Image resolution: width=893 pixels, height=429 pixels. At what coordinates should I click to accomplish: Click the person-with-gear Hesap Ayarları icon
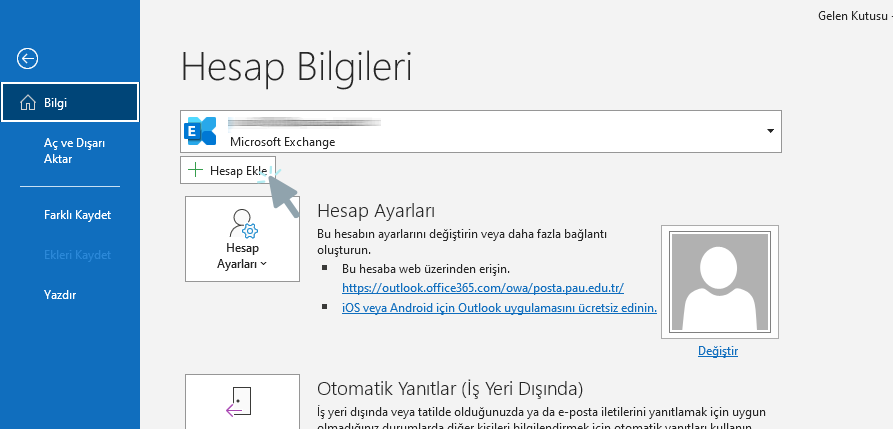tap(243, 223)
